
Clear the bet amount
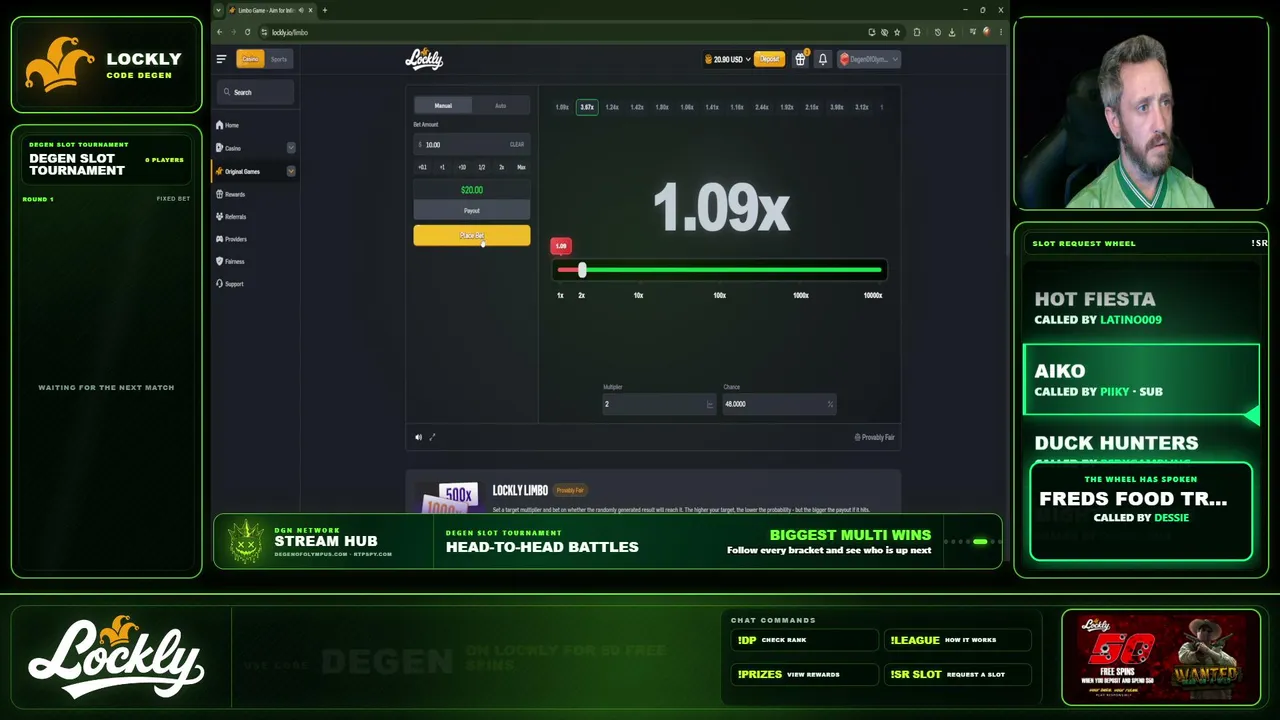point(517,145)
